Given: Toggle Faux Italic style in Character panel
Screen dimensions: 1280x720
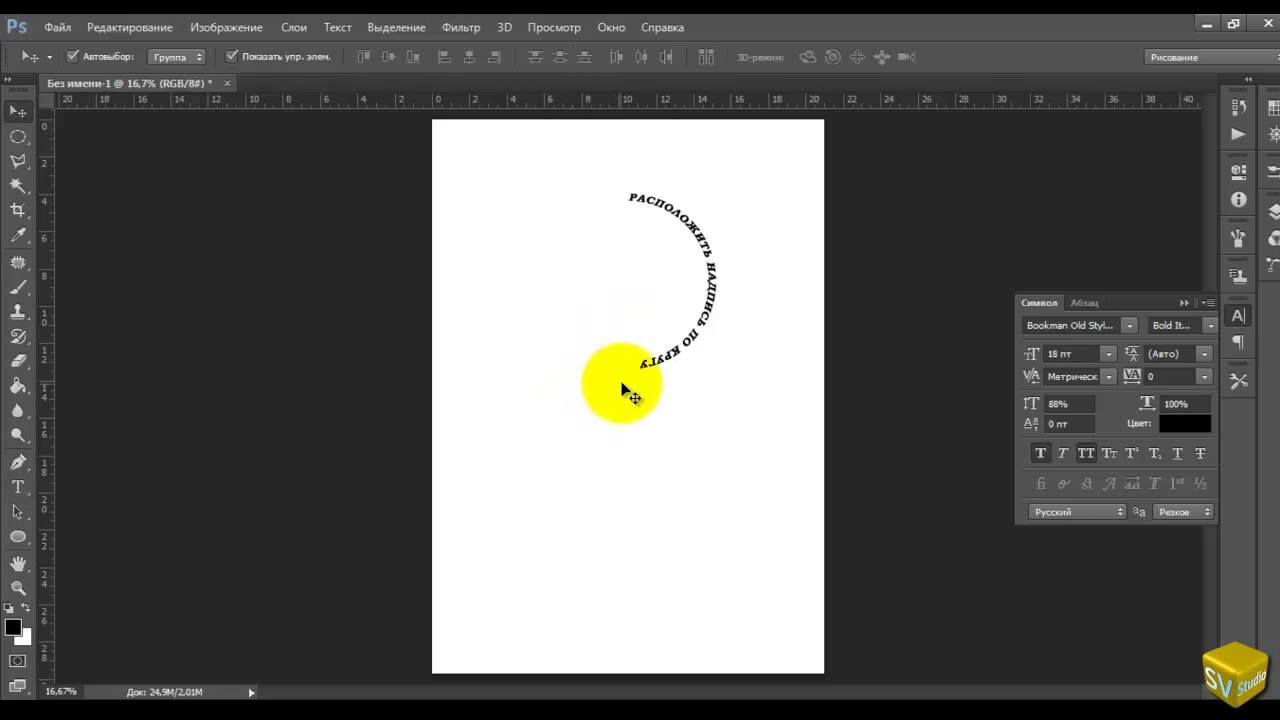Looking at the screenshot, I should 1063,453.
